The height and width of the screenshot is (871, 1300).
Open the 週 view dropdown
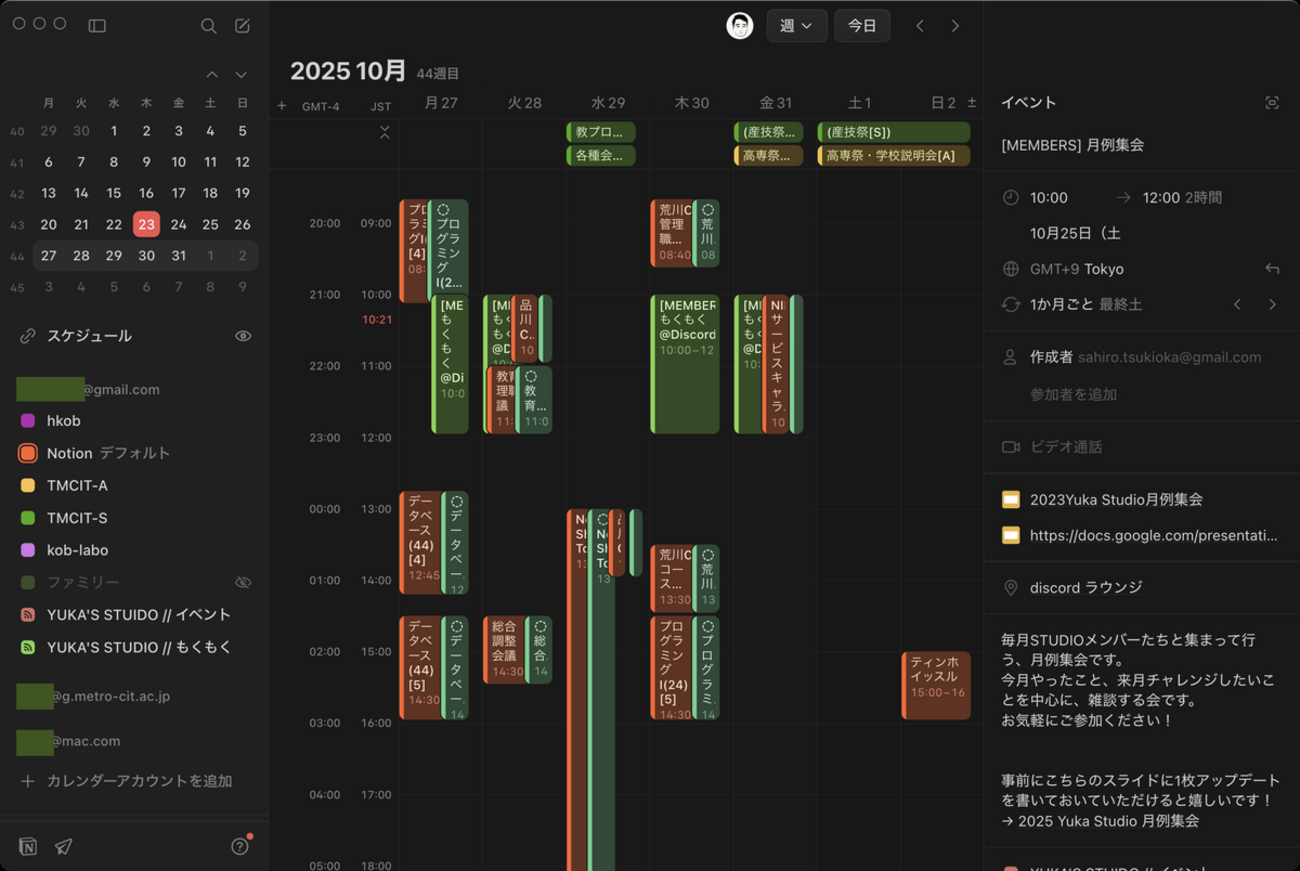coord(796,26)
